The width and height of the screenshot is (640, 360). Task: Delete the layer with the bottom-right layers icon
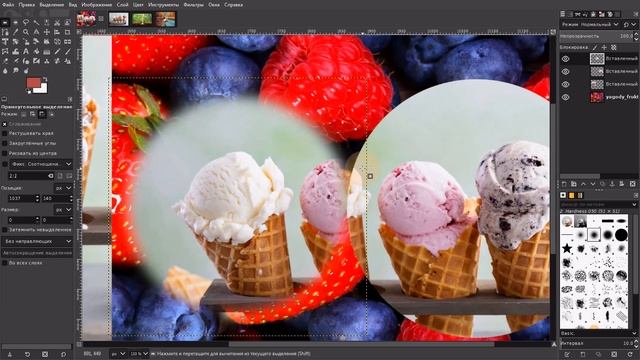coord(633,184)
